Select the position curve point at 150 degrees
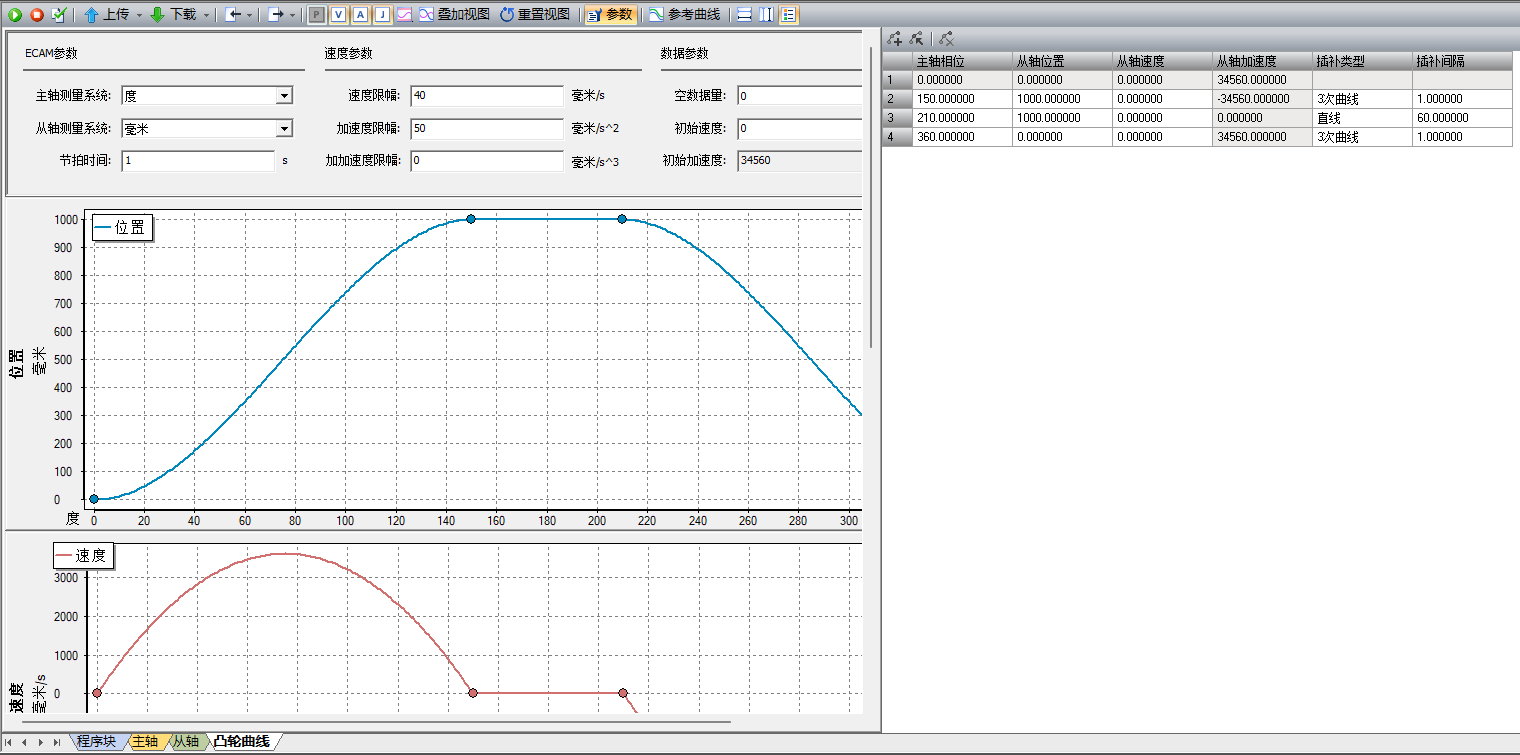The height and width of the screenshot is (755, 1520). click(471, 219)
